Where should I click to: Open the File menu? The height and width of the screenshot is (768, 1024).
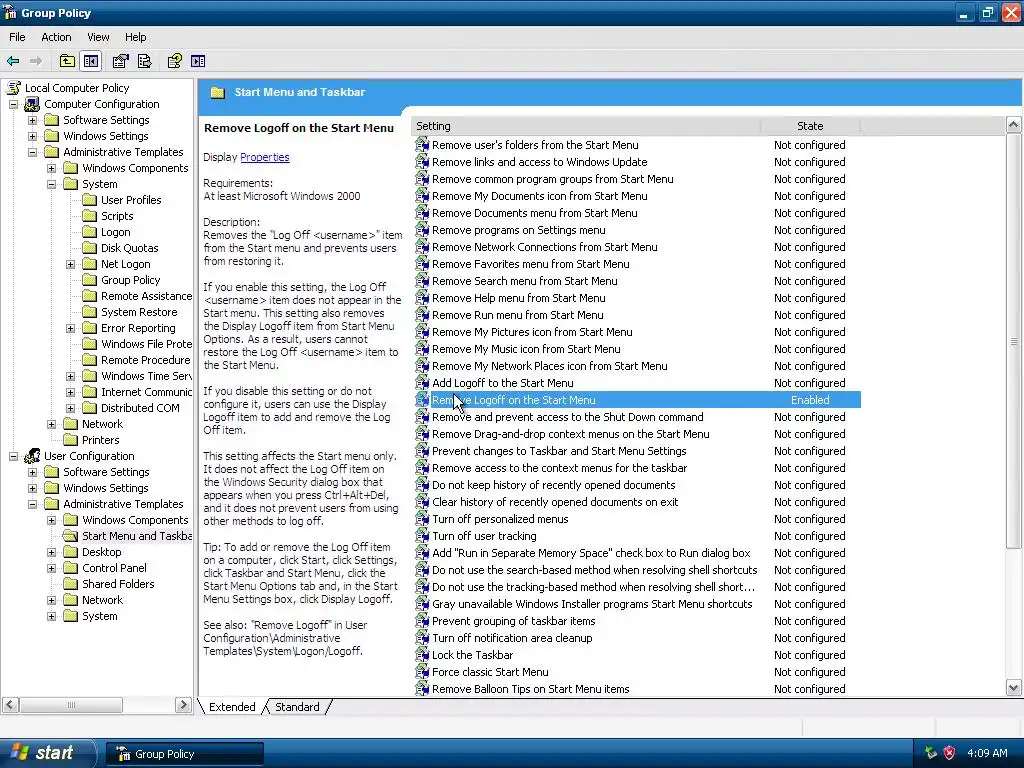(17, 37)
